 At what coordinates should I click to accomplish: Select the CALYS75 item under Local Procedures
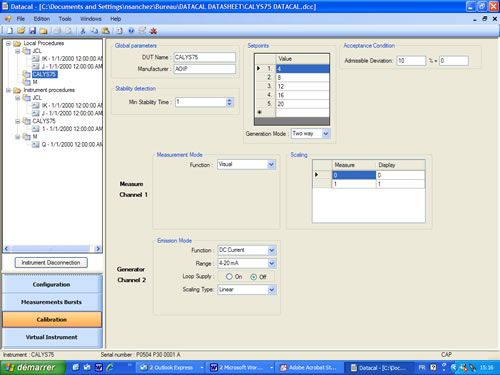pyautogui.click(x=45, y=74)
